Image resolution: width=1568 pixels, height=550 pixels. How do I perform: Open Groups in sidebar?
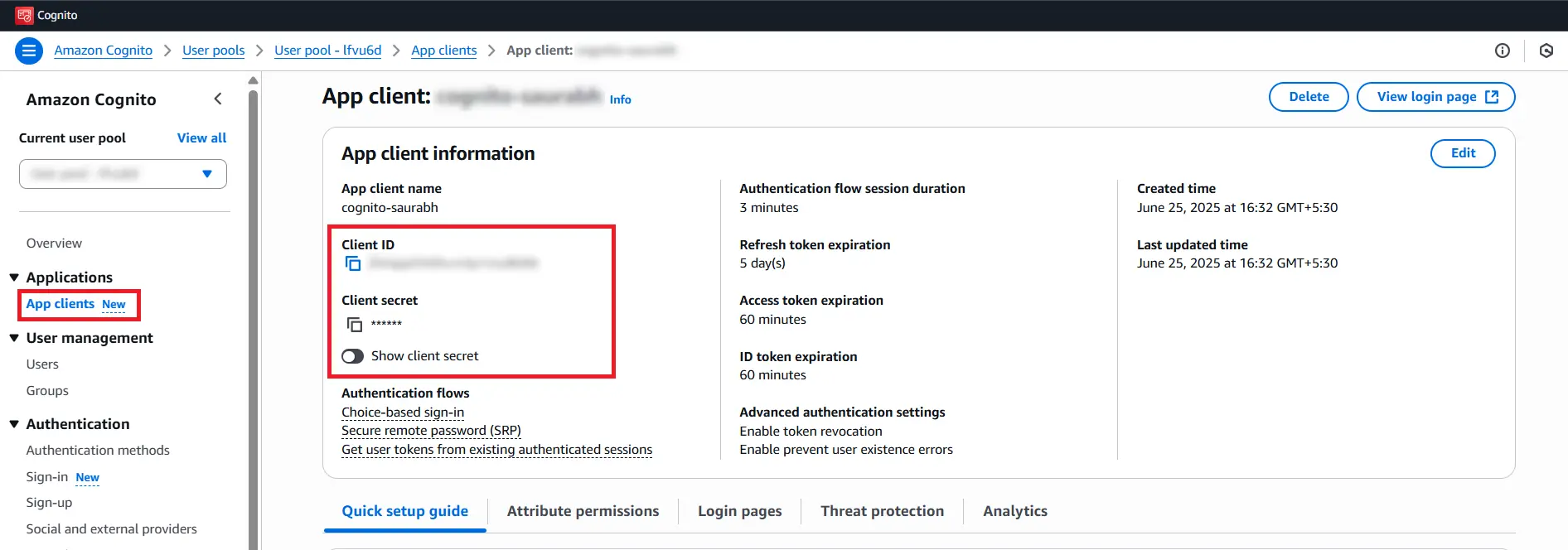(47, 391)
